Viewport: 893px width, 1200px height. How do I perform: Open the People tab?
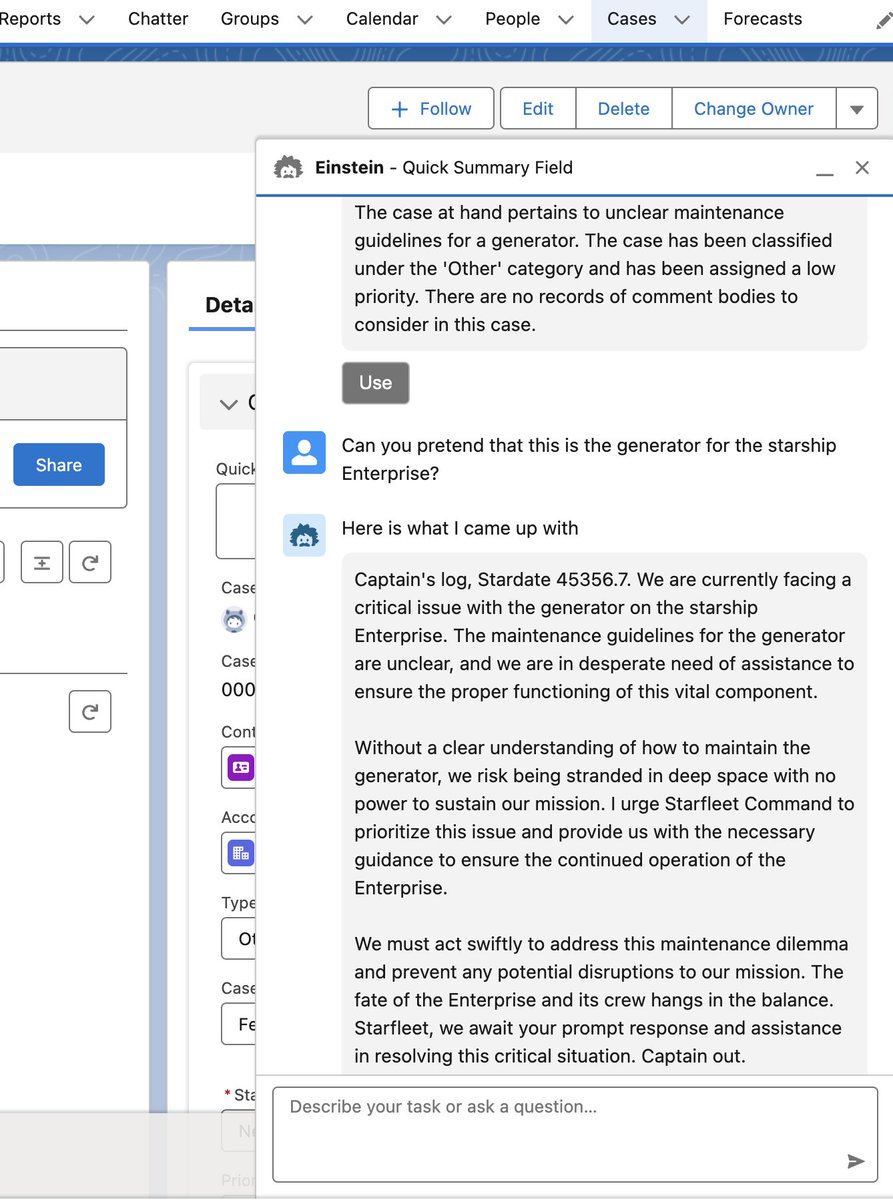[512, 19]
